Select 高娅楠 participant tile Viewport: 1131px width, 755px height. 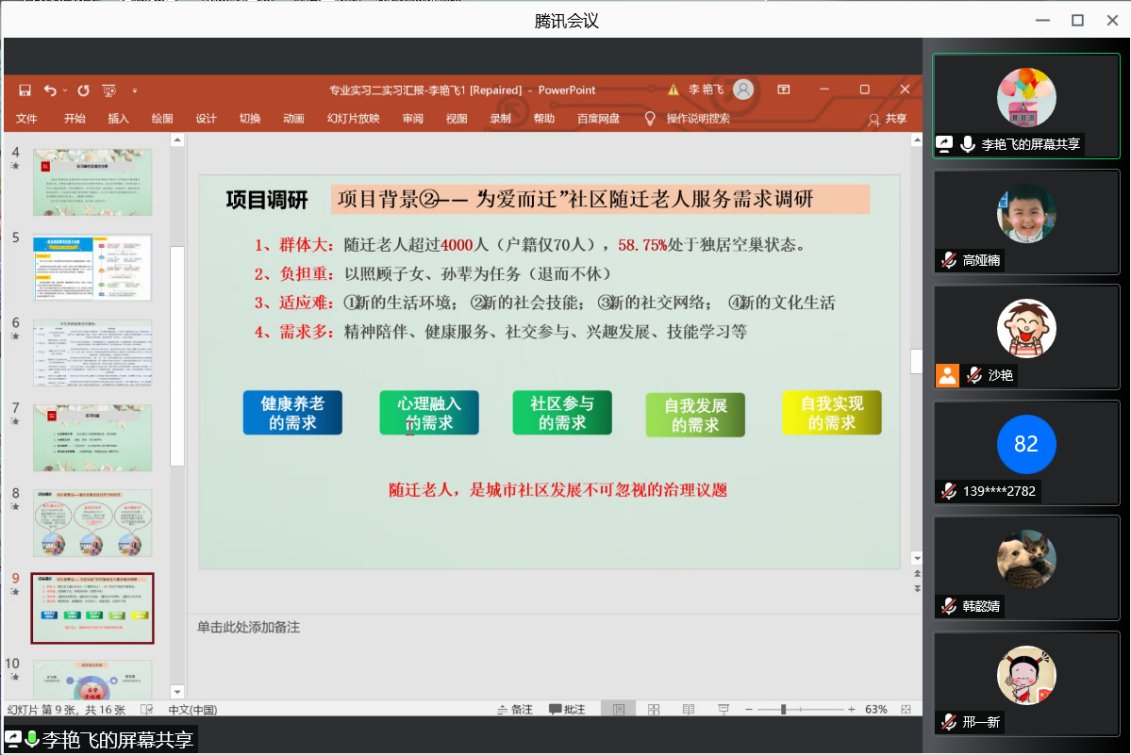tap(1026, 221)
